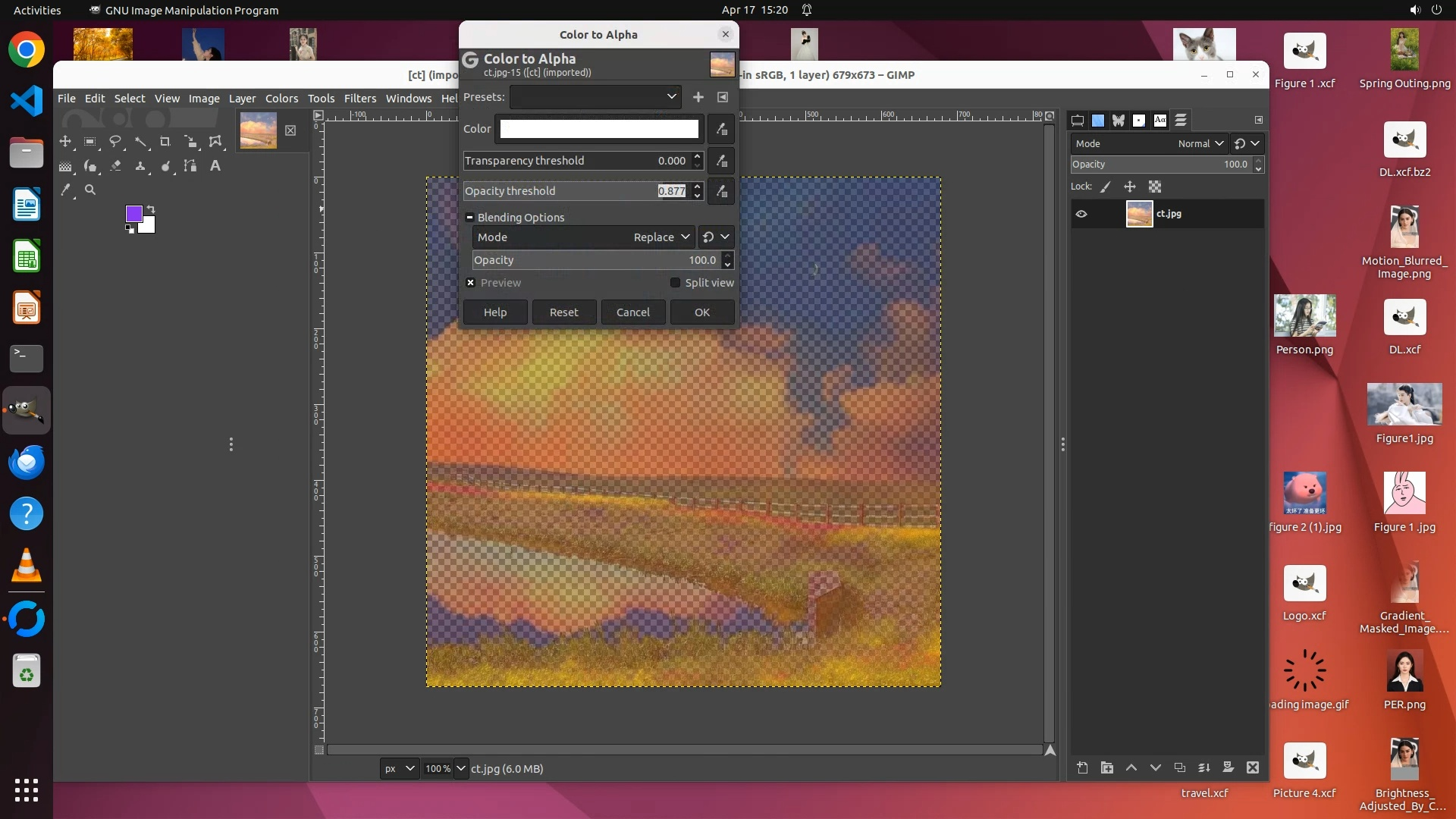Click the white Color swatch
Image resolution: width=1456 pixels, height=819 pixels.
click(x=598, y=129)
